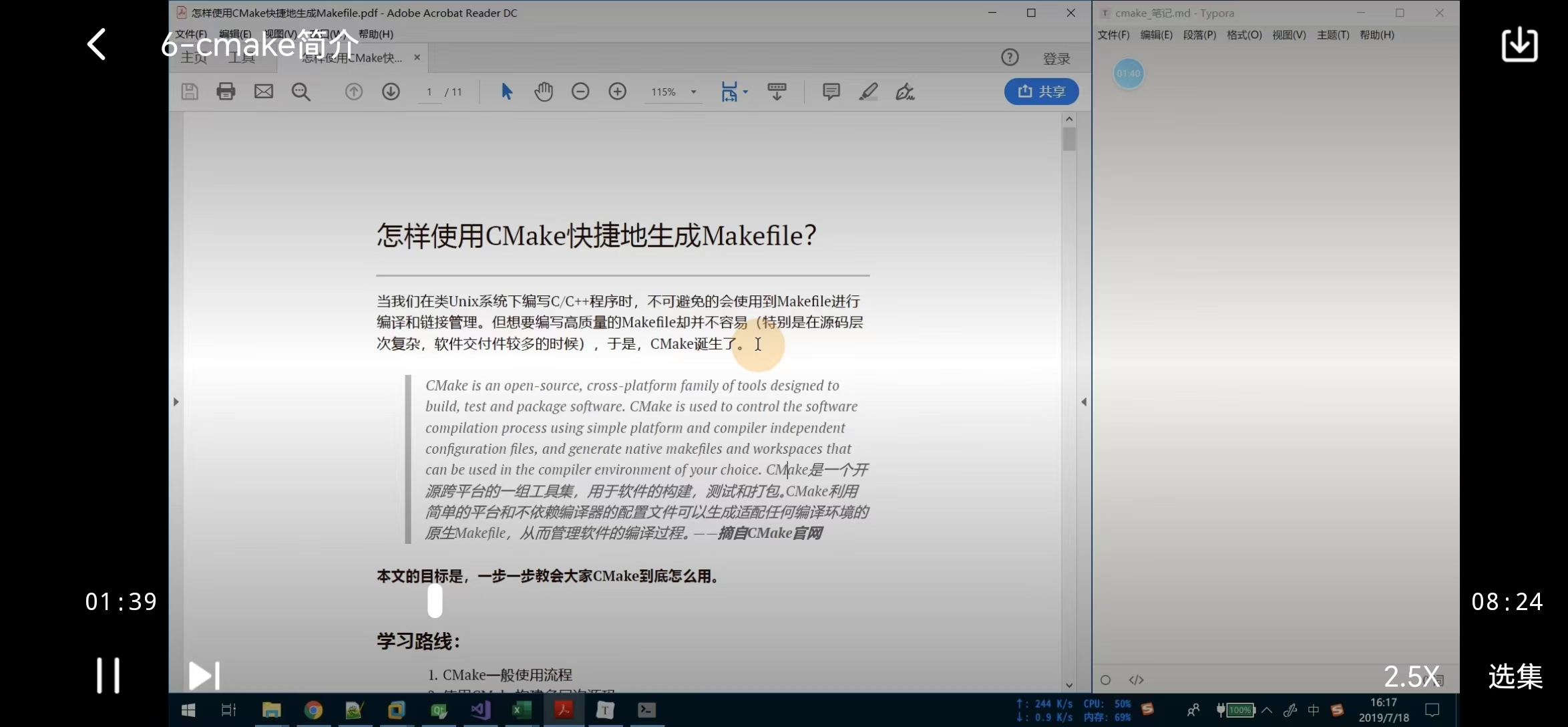The width and height of the screenshot is (1568, 727).
Task: Go to next page arrow
Action: [391, 92]
